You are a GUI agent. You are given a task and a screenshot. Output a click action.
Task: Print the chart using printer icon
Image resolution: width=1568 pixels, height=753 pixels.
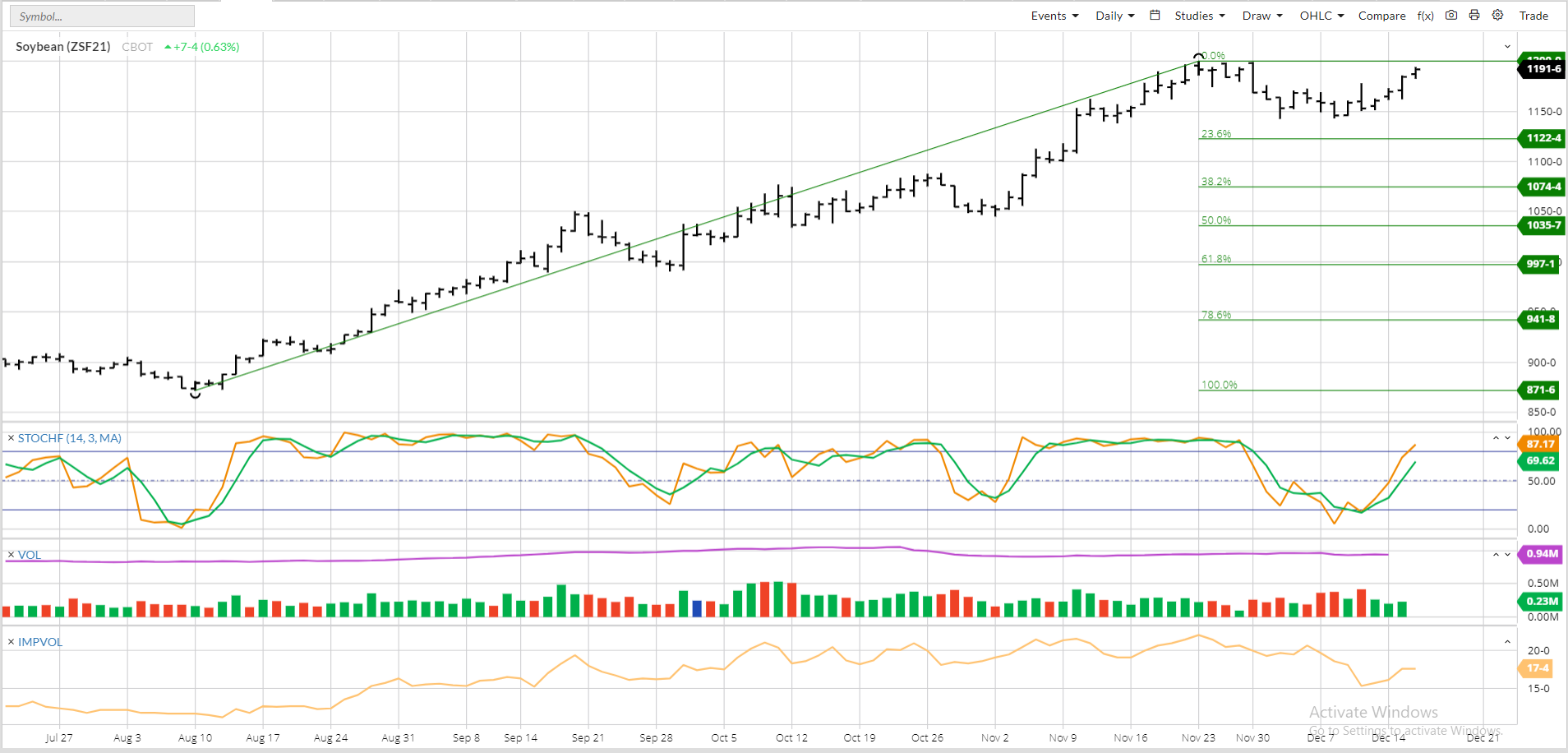(x=1474, y=15)
